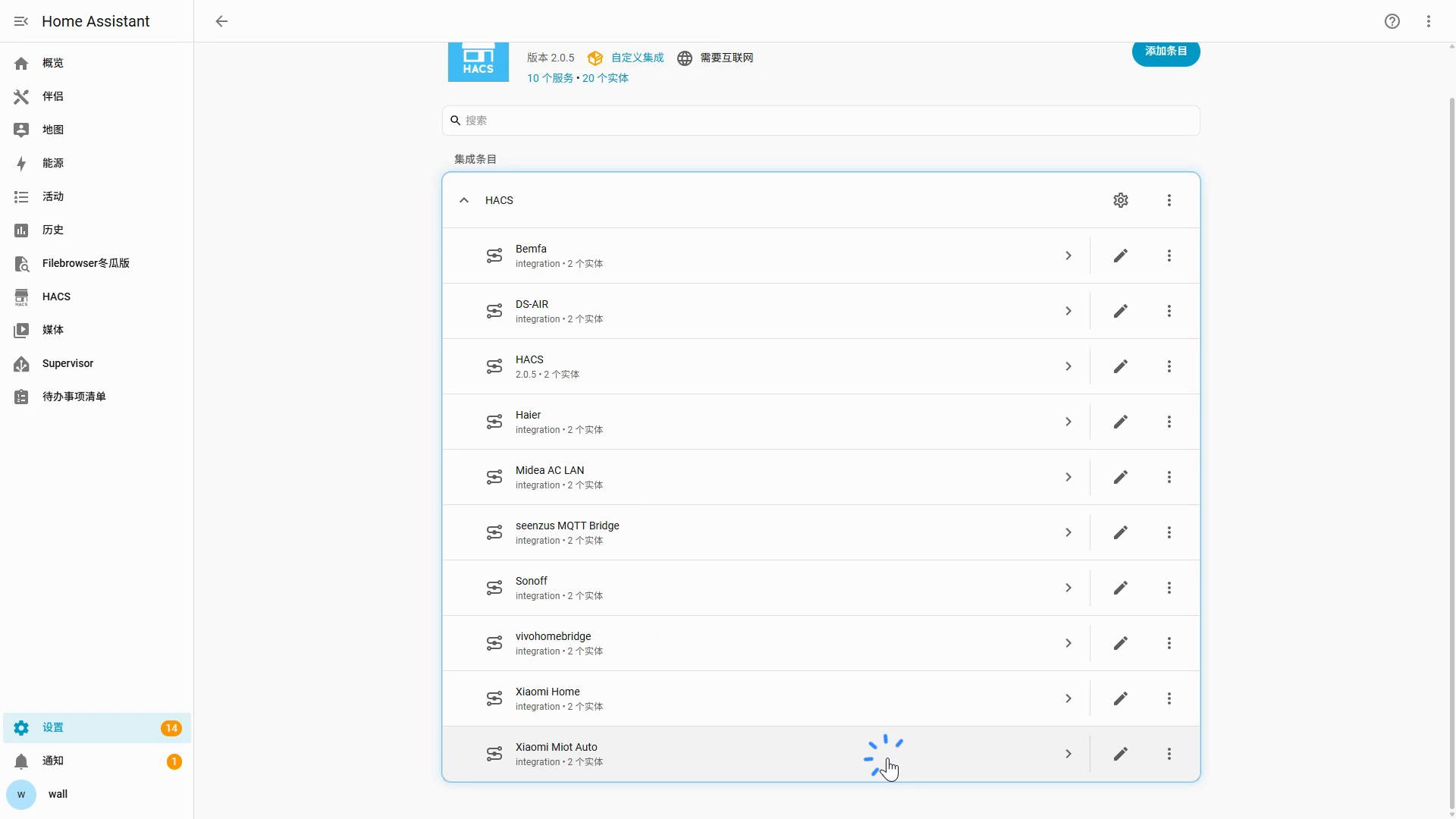Open the HACS entry settings gear
The height and width of the screenshot is (819, 1456).
[x=1121, y=200]
